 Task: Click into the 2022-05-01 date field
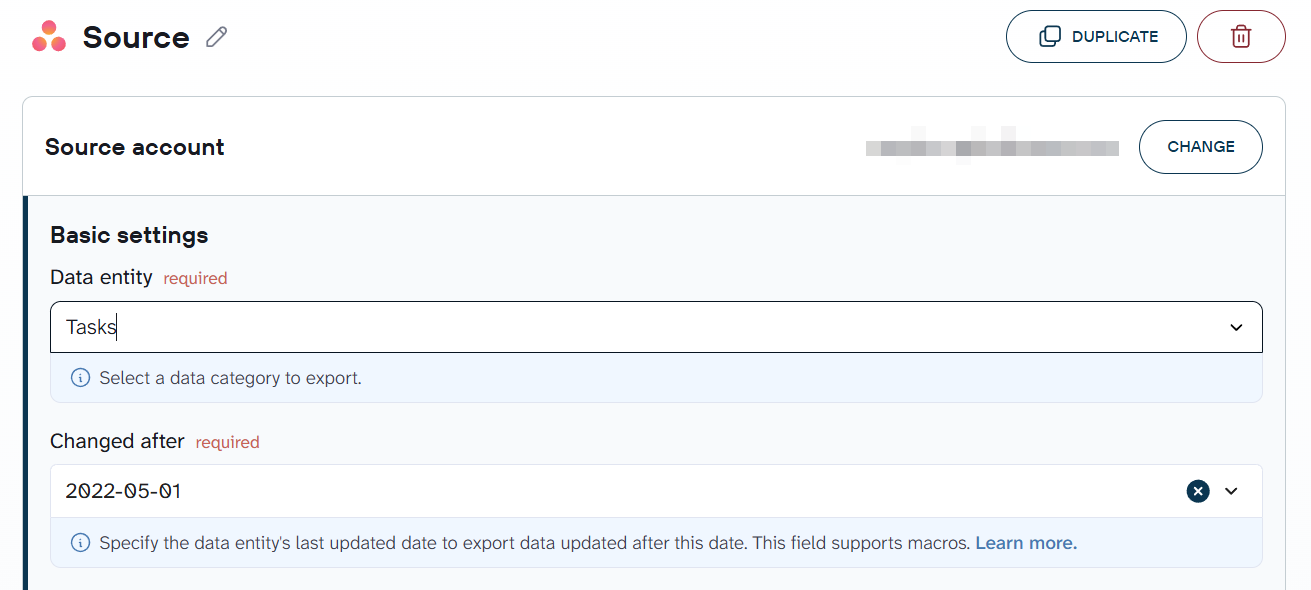620,491
